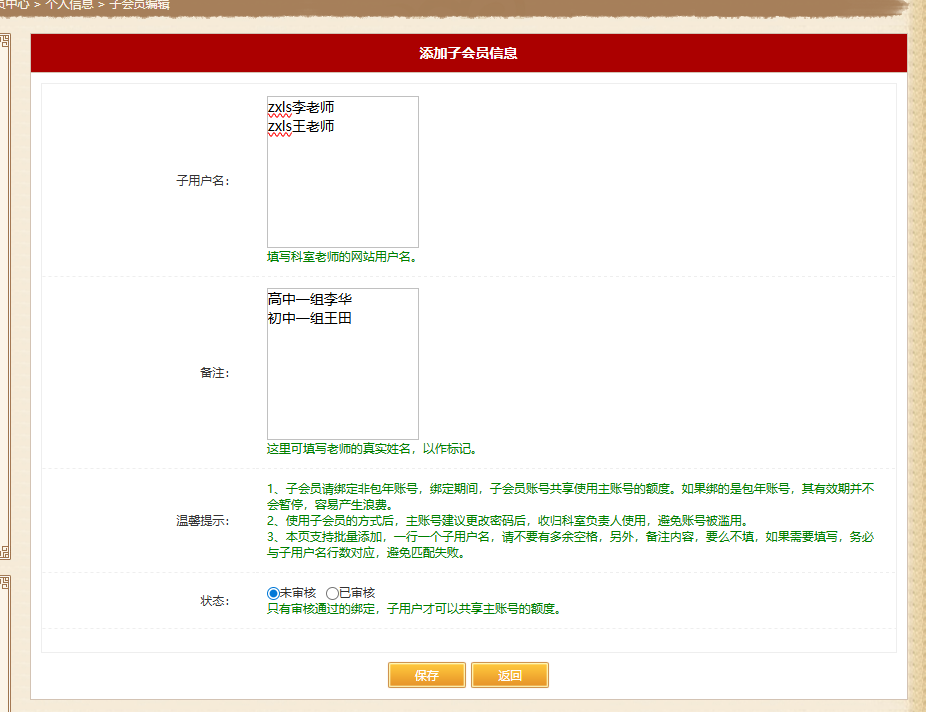Select the 未审核 radio button
The height and width of the screenshot is (712, 926).
[273, 593]
